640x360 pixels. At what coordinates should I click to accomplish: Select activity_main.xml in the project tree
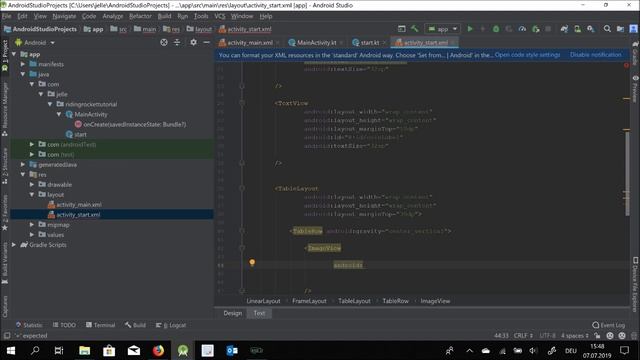[x=79, y=204]
